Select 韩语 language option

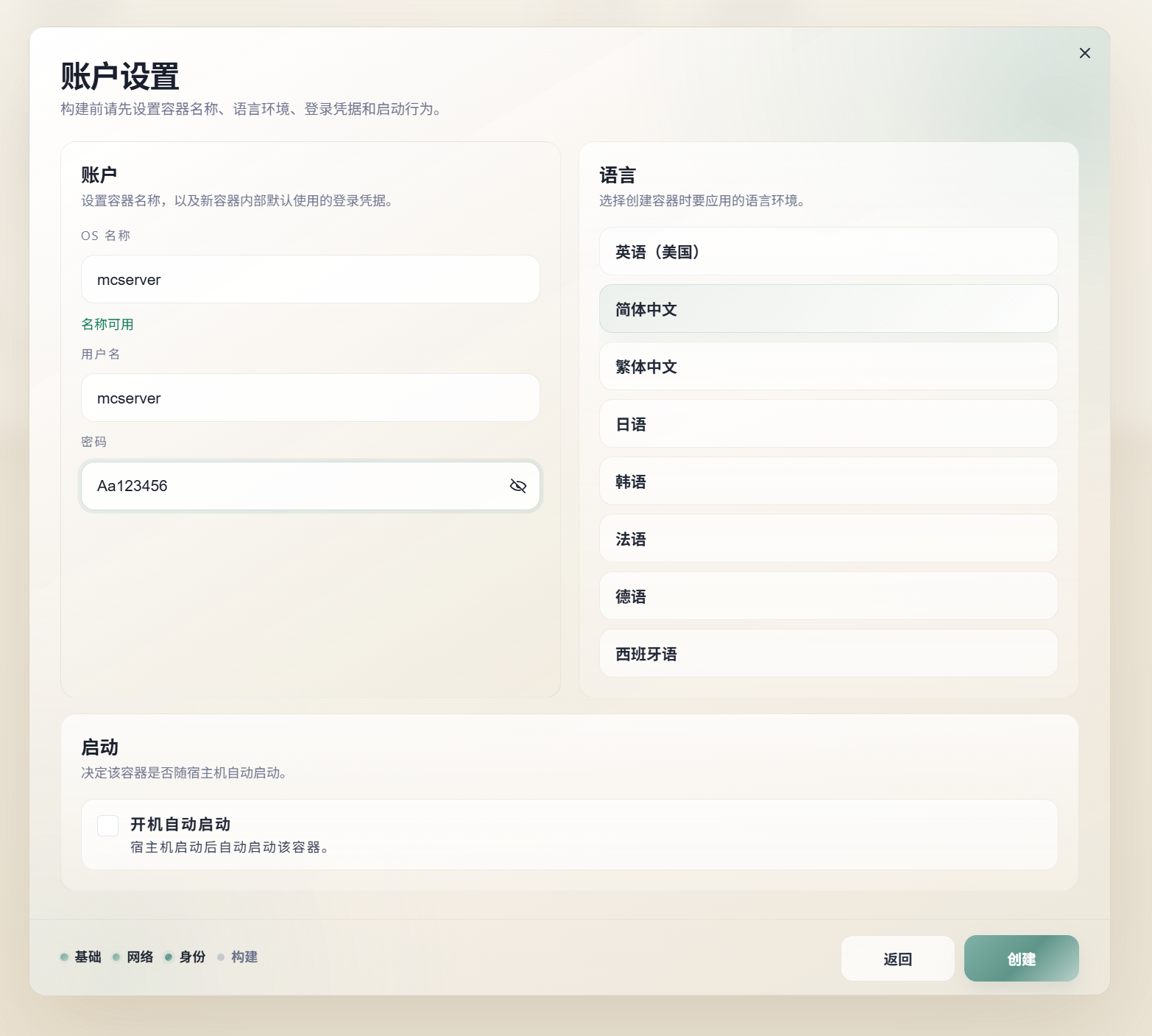[x=828, y=482]
